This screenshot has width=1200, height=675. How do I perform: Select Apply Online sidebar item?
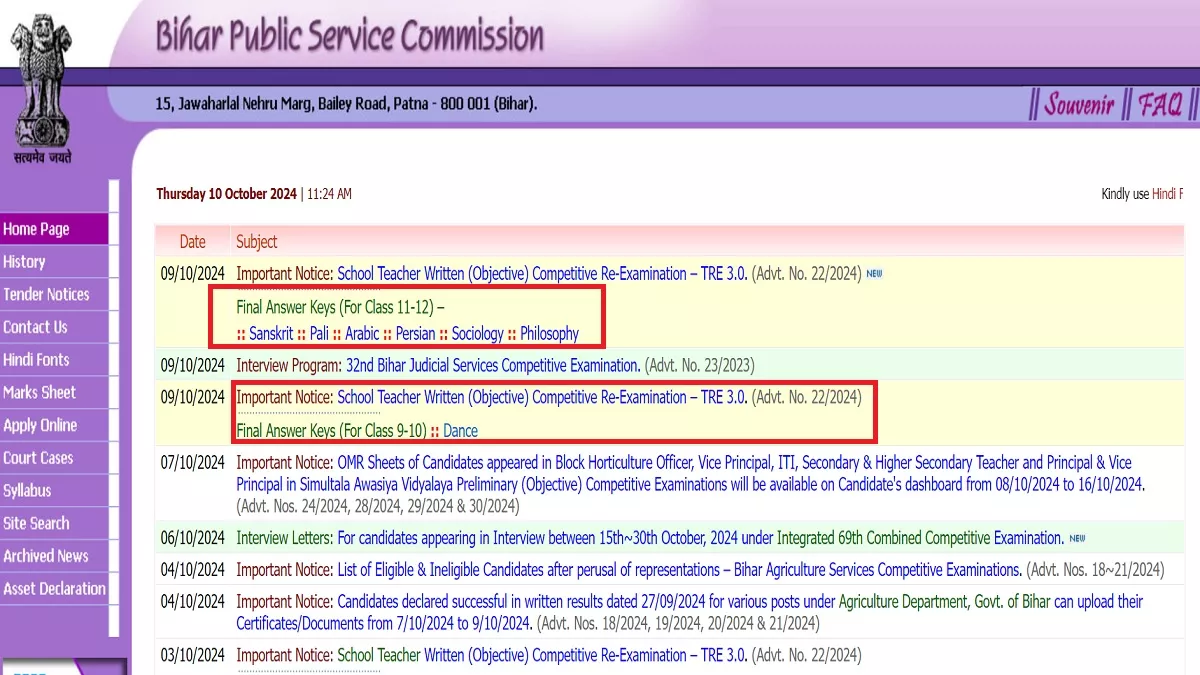[x=55, y=425]
